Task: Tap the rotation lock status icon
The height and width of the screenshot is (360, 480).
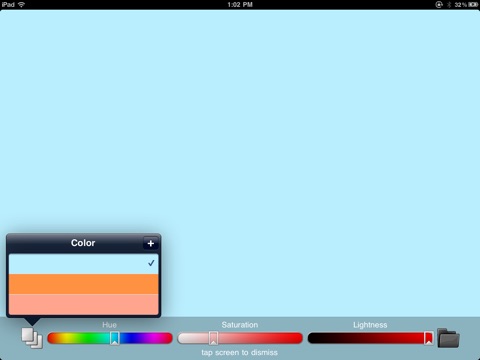Action: [439, 5]
